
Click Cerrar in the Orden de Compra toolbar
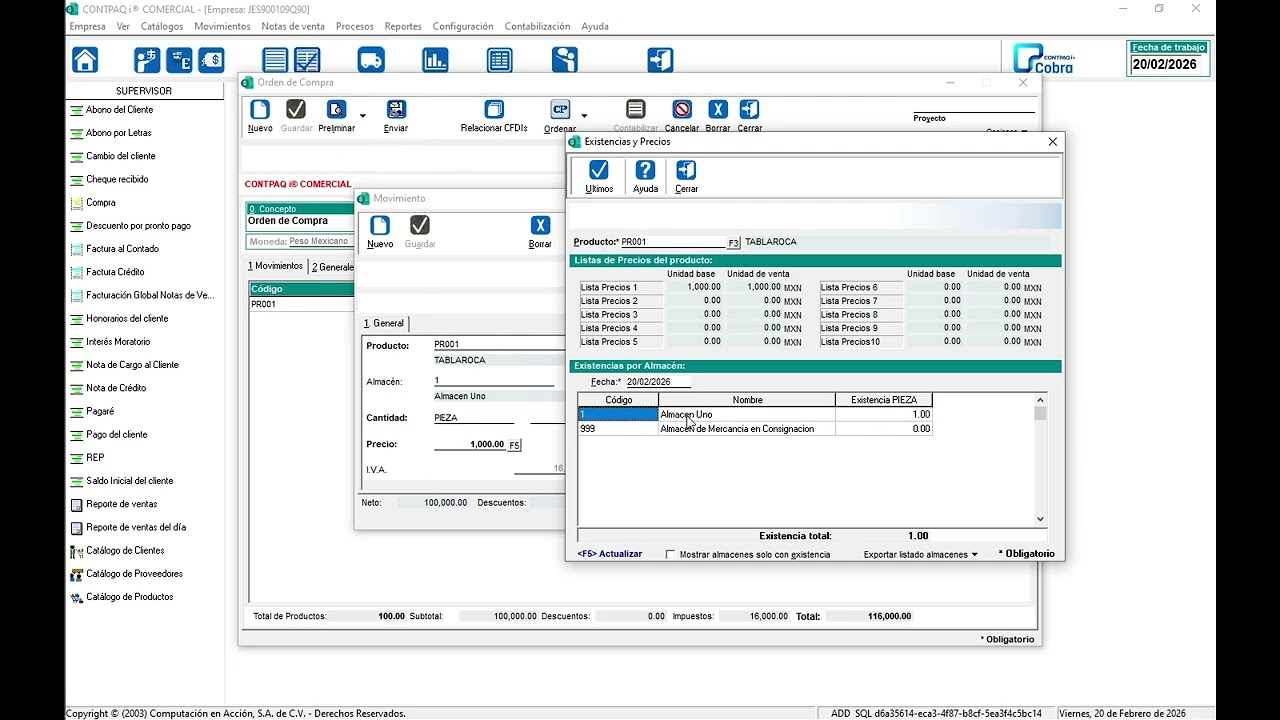[x=750, y=116]
